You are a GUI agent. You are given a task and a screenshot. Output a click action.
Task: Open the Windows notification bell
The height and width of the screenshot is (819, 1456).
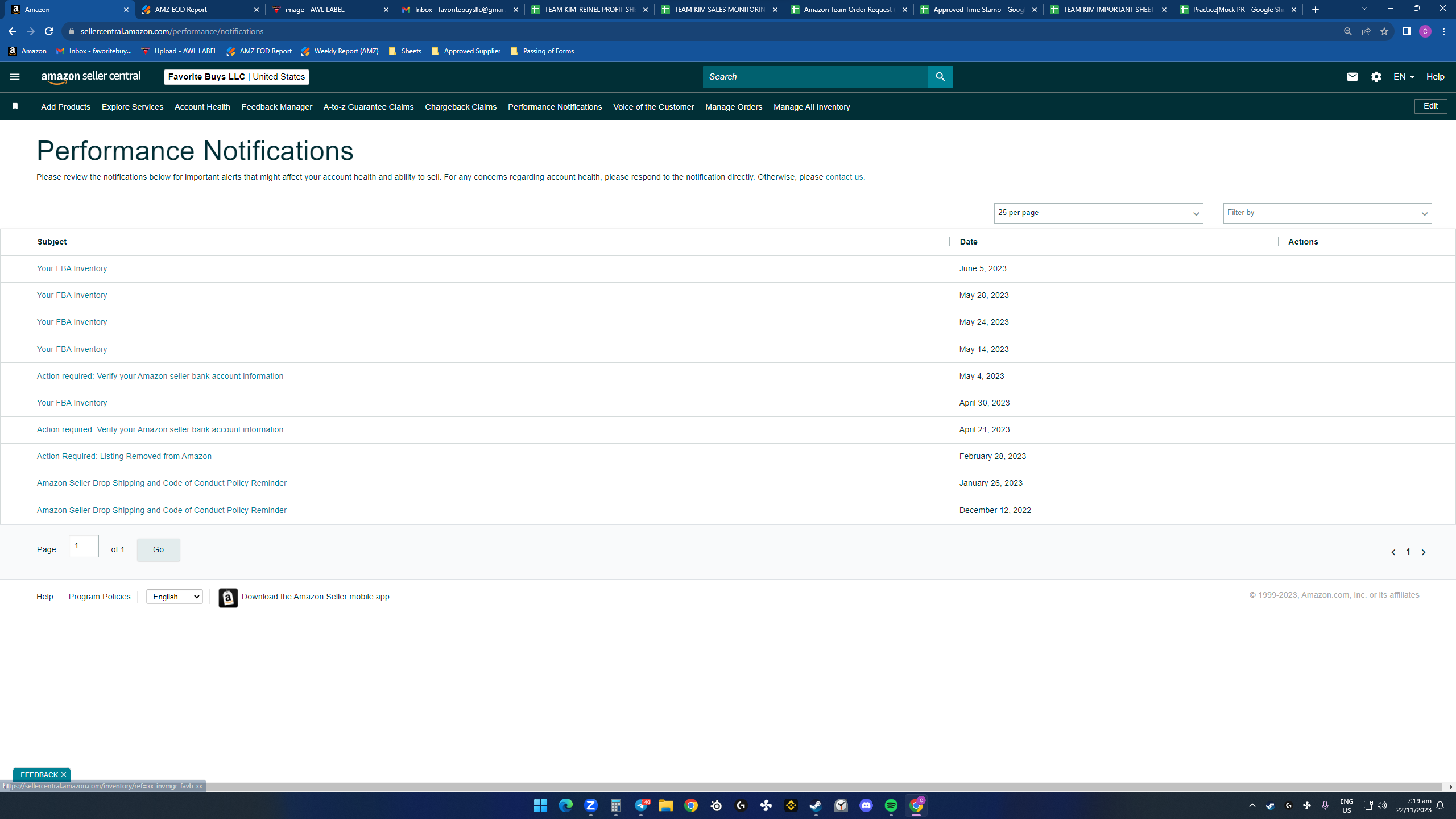[x=1440, y=805]
